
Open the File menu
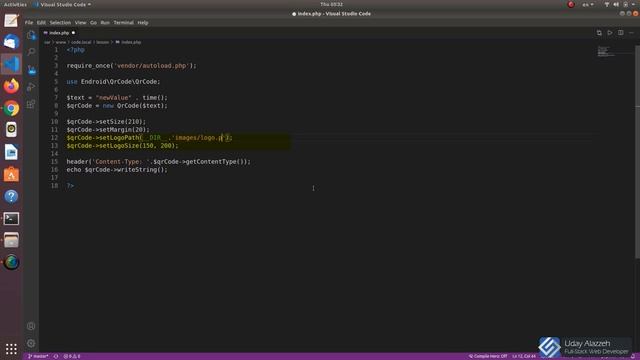[29, 22]
